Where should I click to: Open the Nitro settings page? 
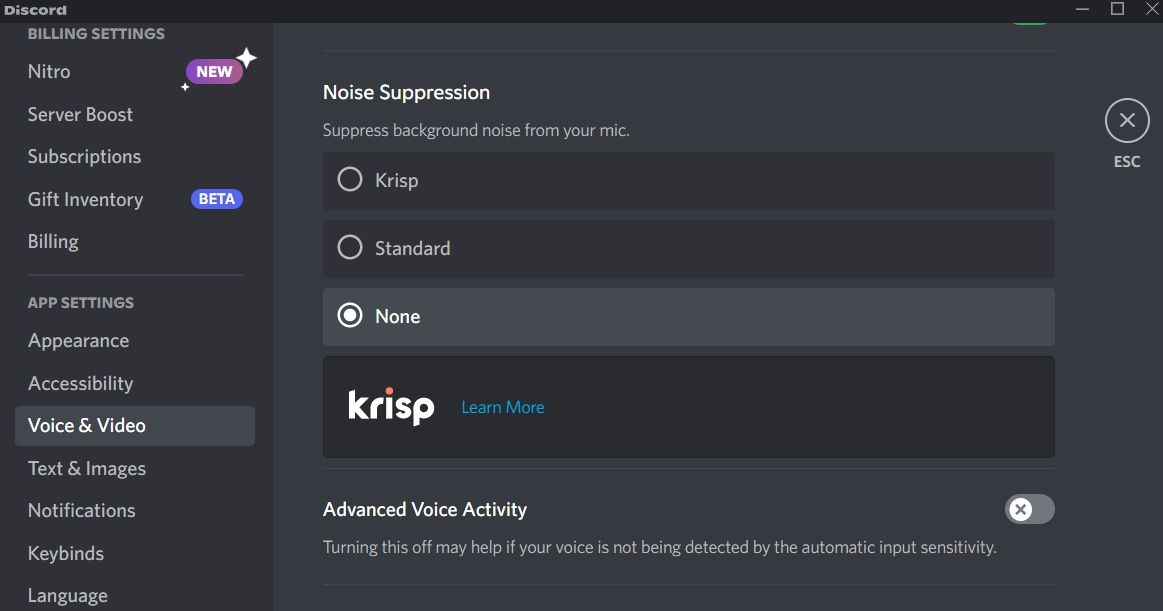click(x=48, y=70)
